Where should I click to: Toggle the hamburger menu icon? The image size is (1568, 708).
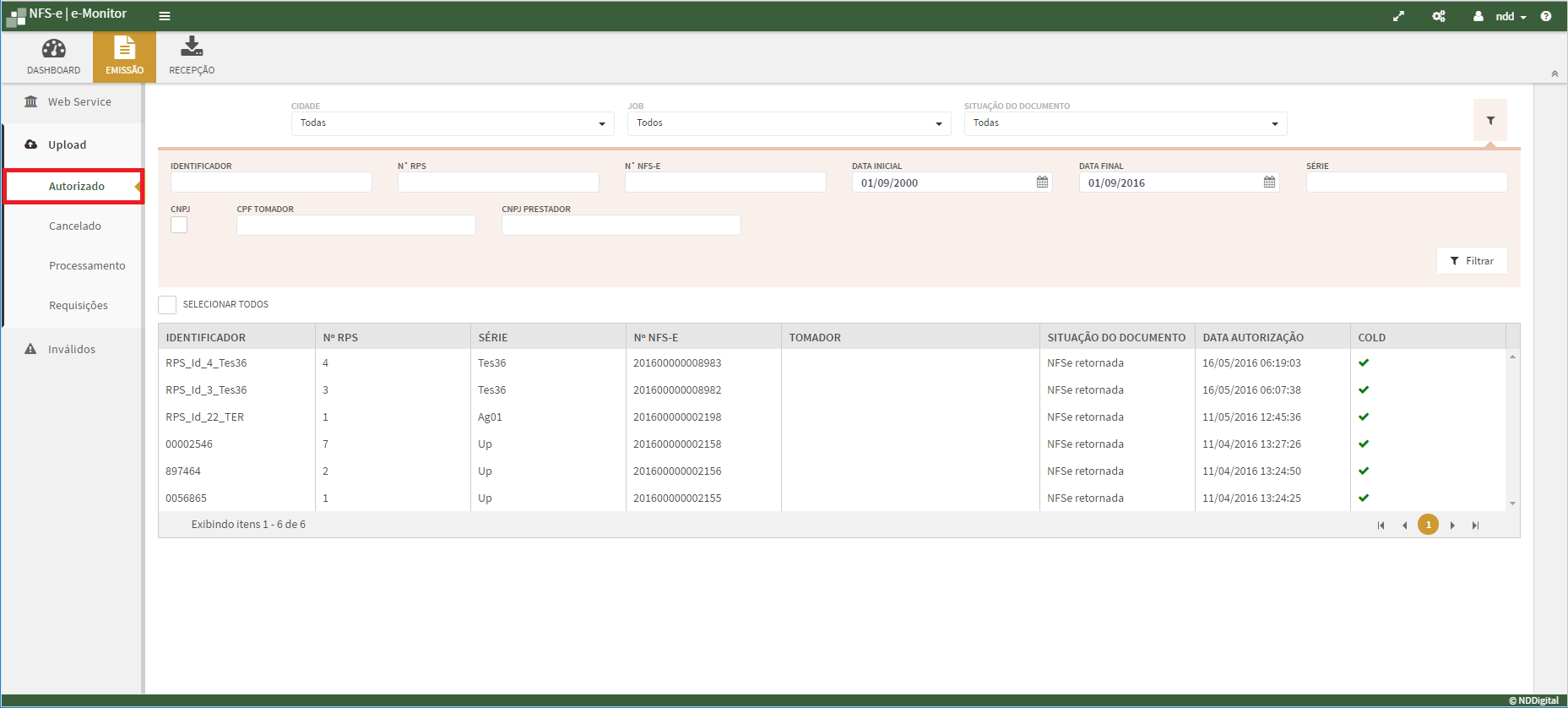tap(165, 16)
